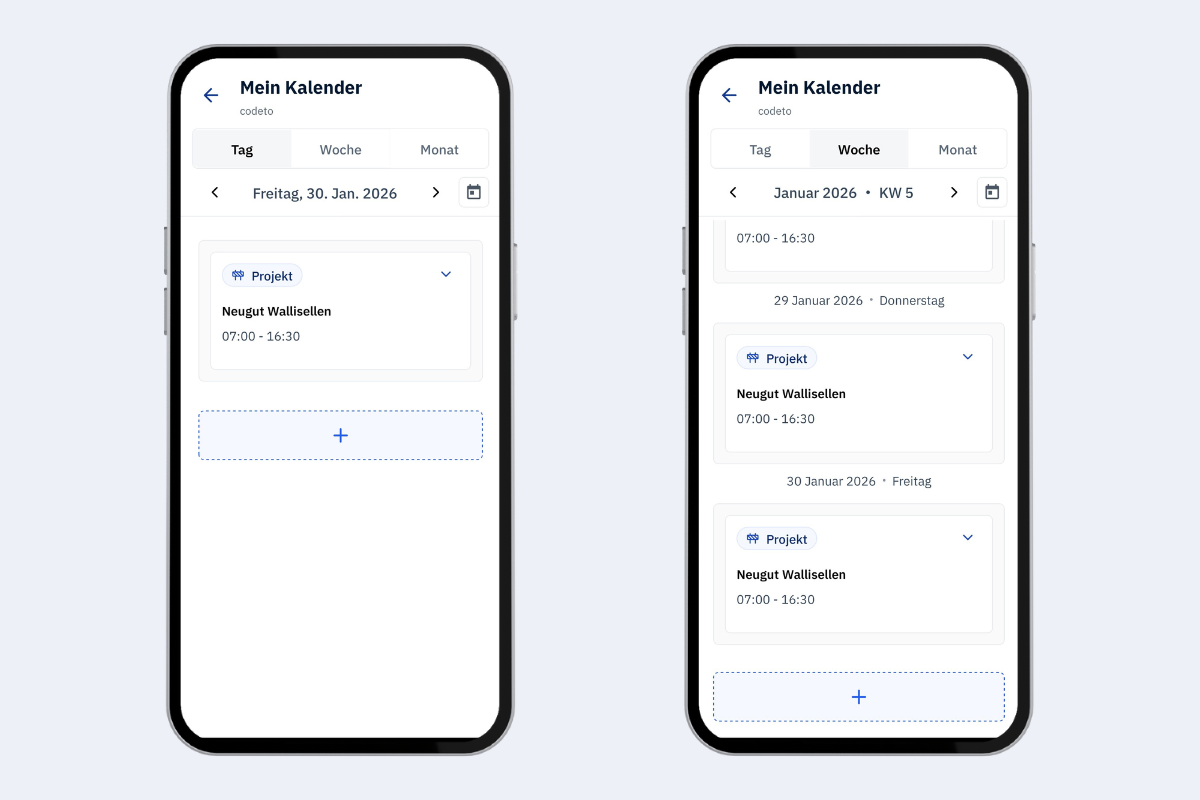
Task: Open date picker calendar icon in day view
Action: click(x=474, y=192)
